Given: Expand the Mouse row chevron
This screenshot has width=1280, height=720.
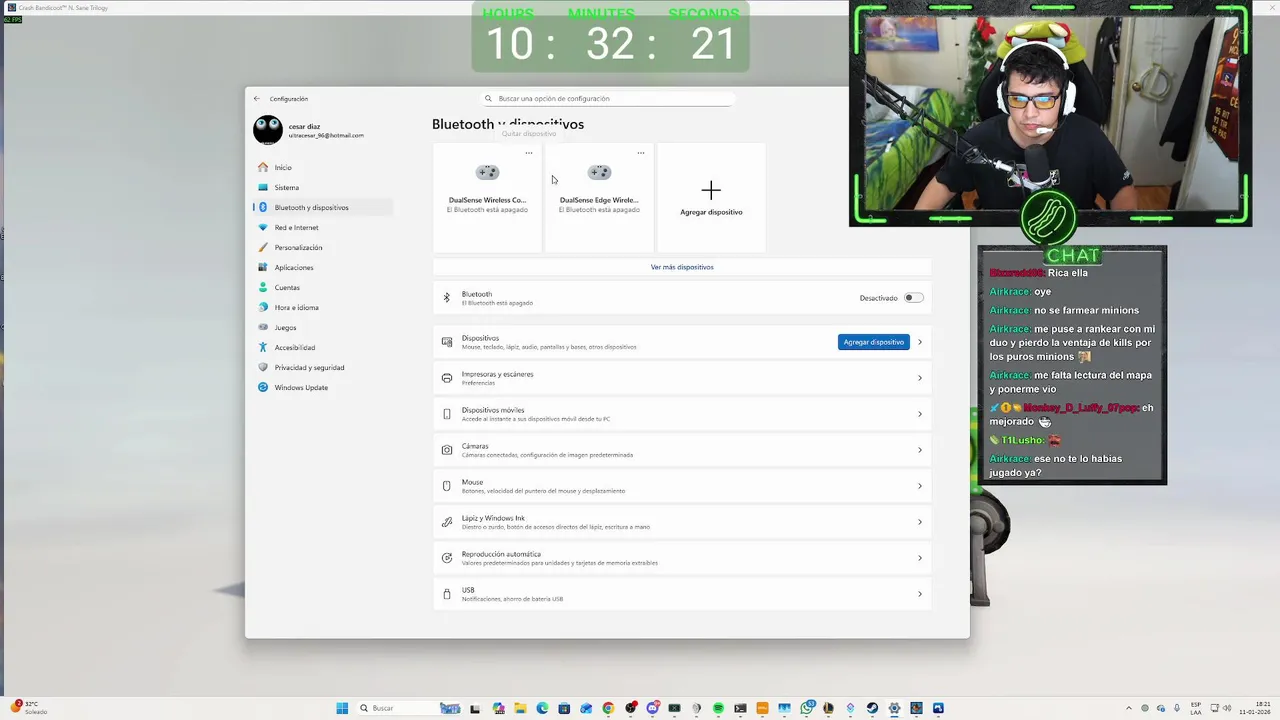Looking at the screenshot, I should (x=920, y=486).
